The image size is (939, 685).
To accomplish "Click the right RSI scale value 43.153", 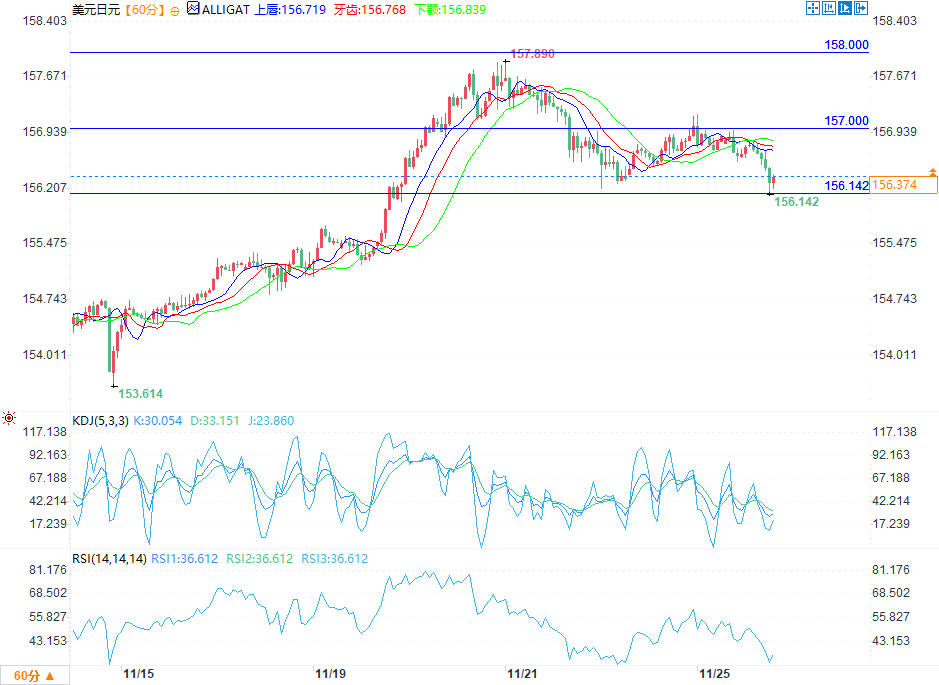I will 891,641.
